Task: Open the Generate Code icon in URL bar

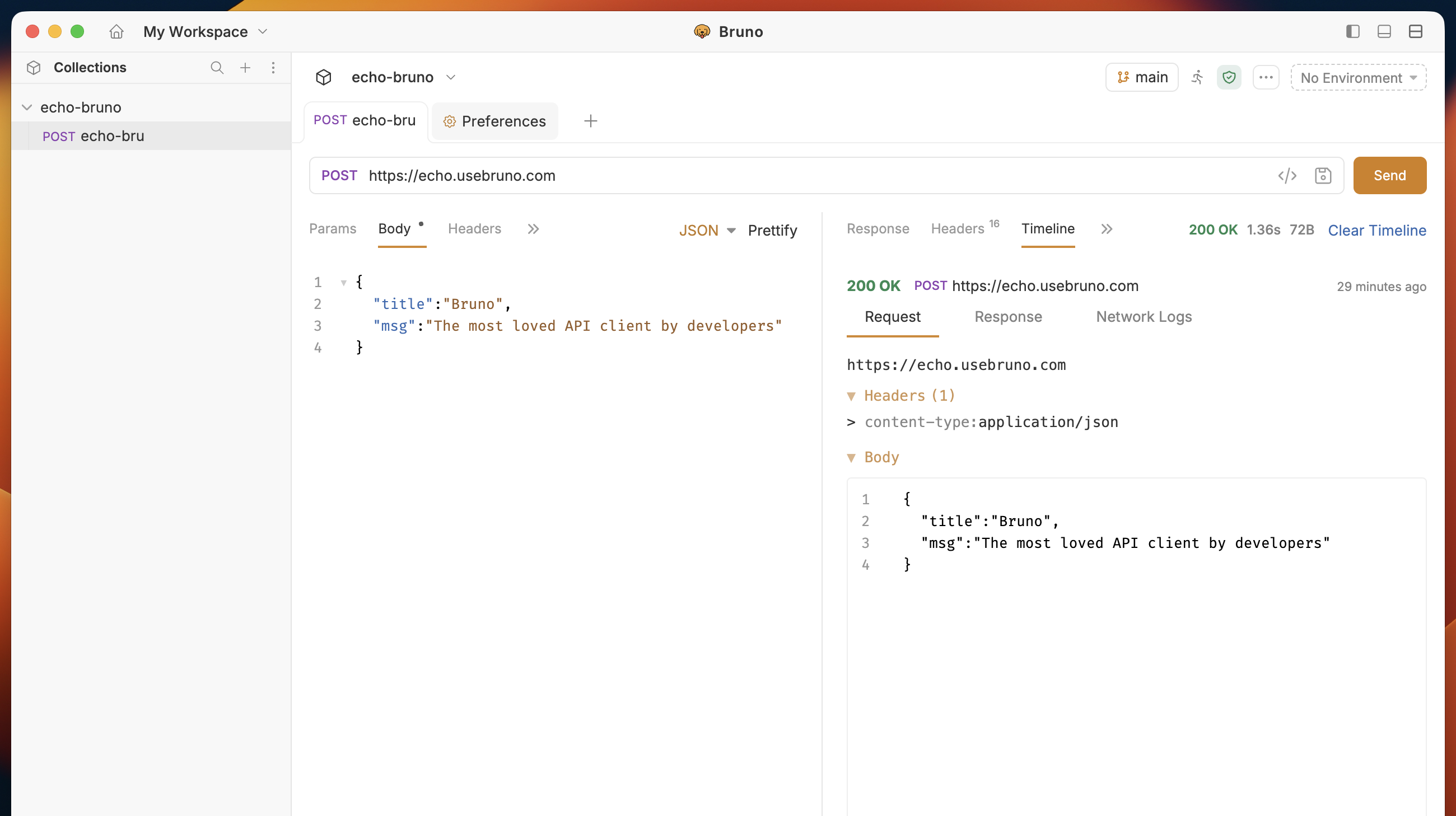Action: coord(1287,176)
